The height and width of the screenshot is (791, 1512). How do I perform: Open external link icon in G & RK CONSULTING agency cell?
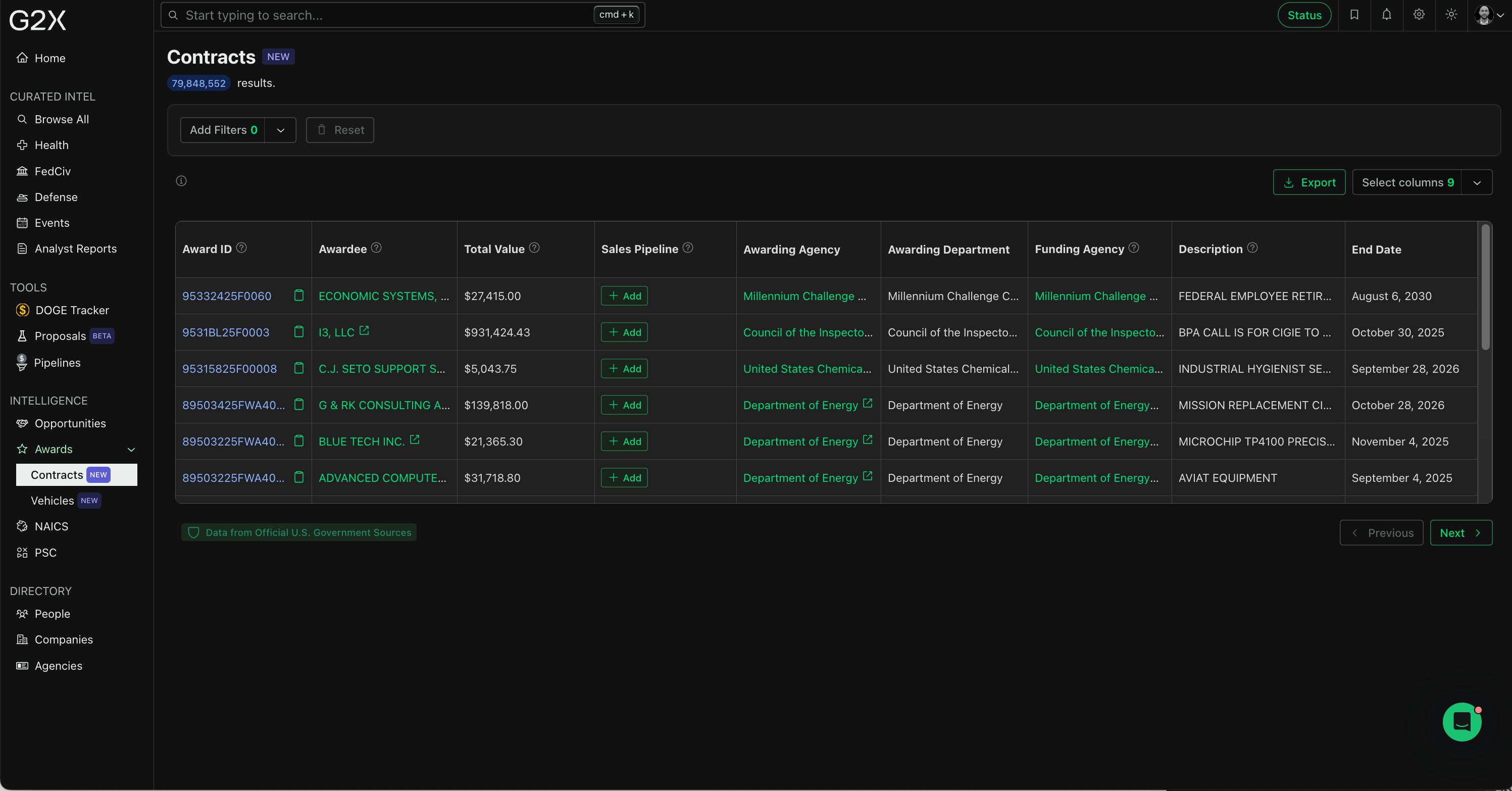pyautogui.click(x=868, y=404)
